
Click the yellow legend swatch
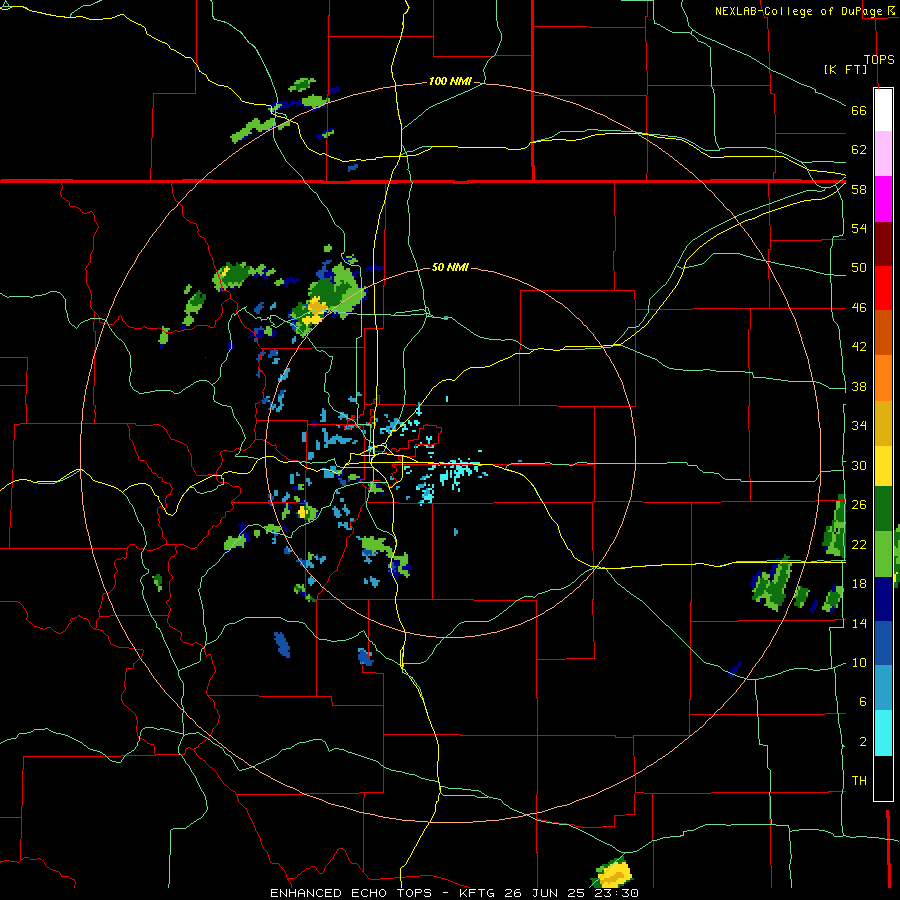coord(883,465)
